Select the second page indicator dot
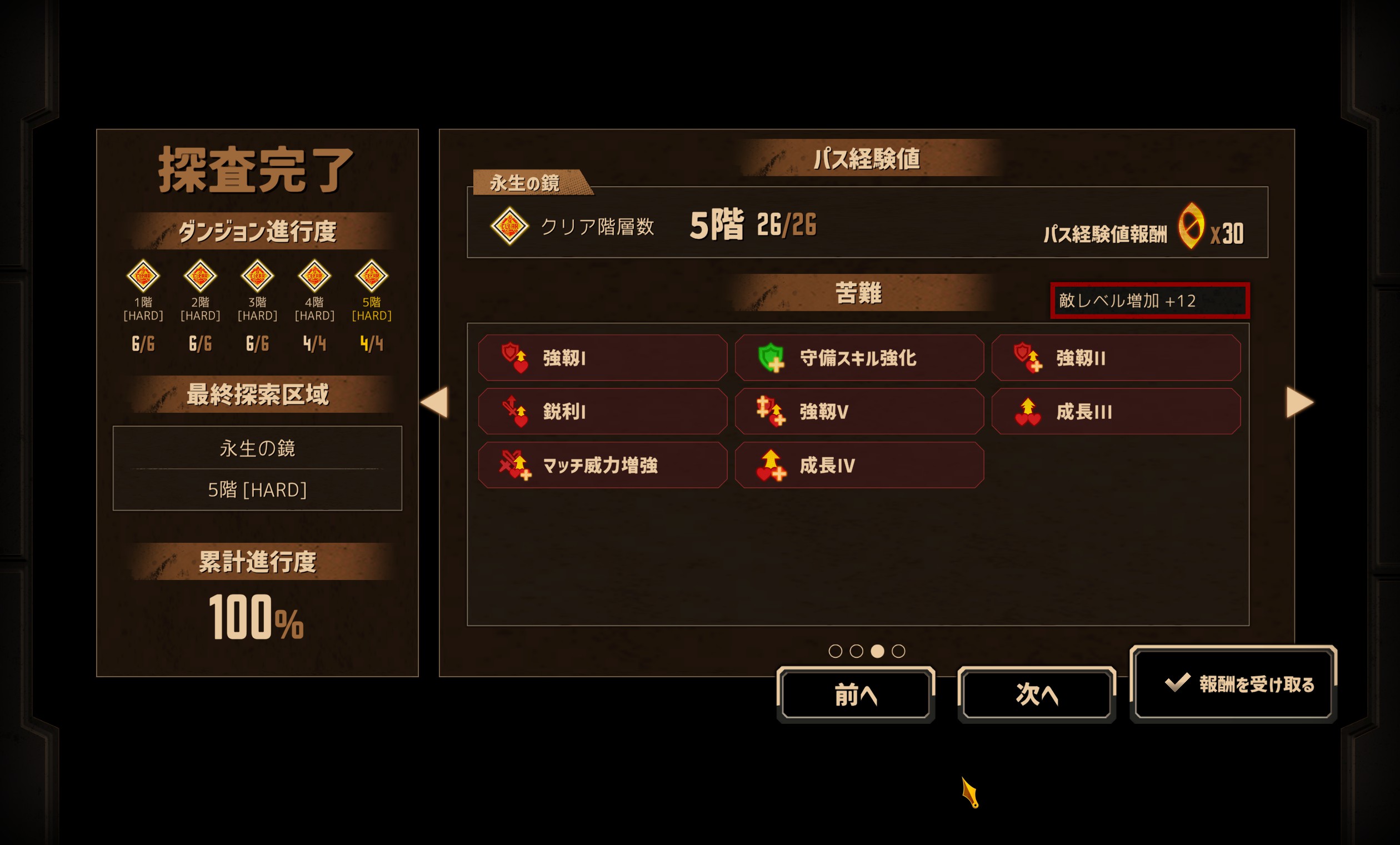This screenshot has height=845, width=1400. (x=856, y=651)
